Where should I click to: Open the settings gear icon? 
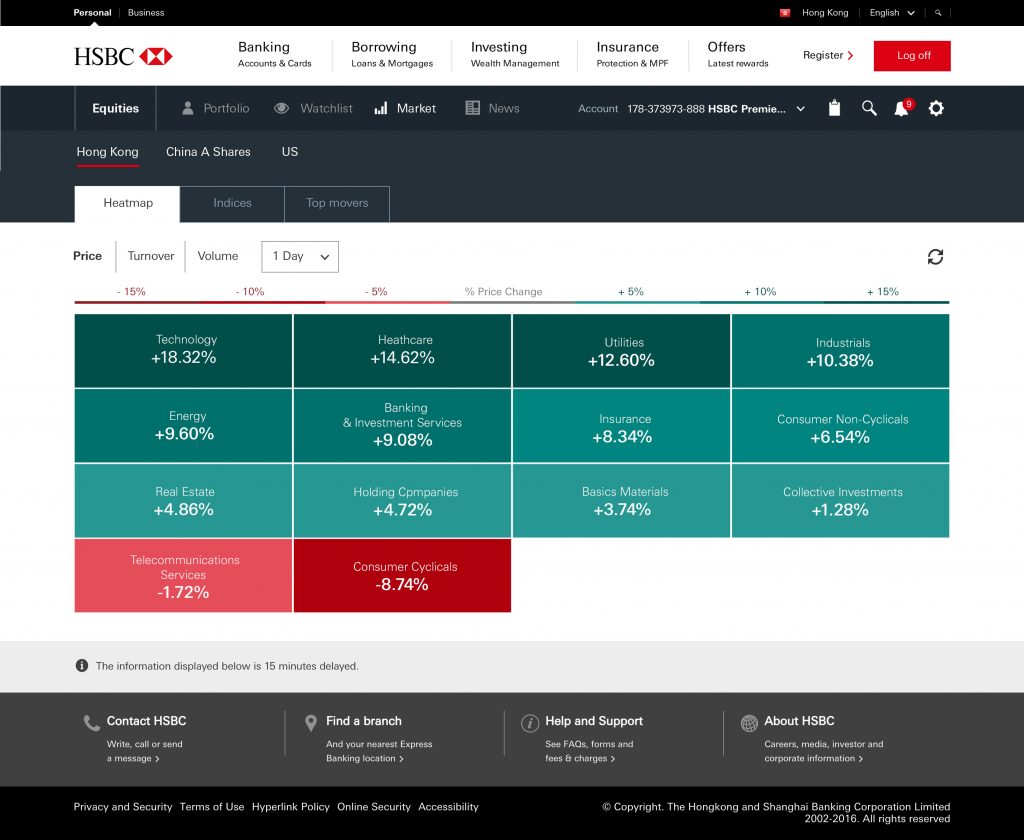[936, 108]
